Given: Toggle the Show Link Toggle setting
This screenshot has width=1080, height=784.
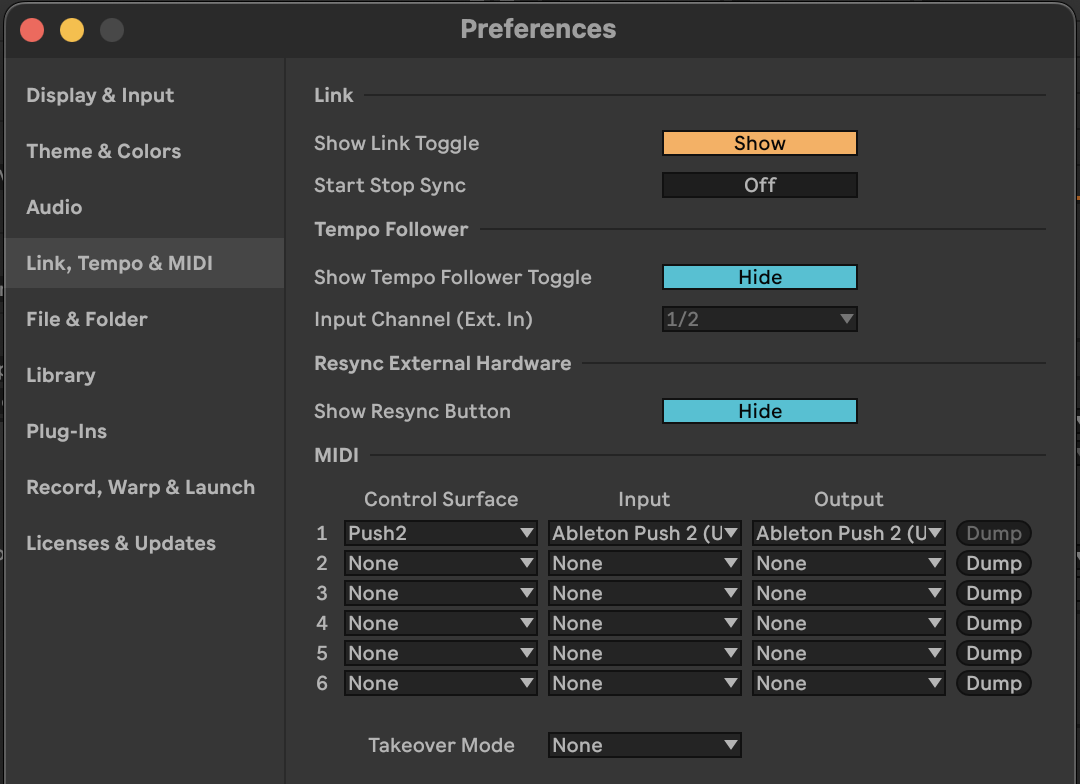Looking at the screenshot, I should [x=759, y=143].
